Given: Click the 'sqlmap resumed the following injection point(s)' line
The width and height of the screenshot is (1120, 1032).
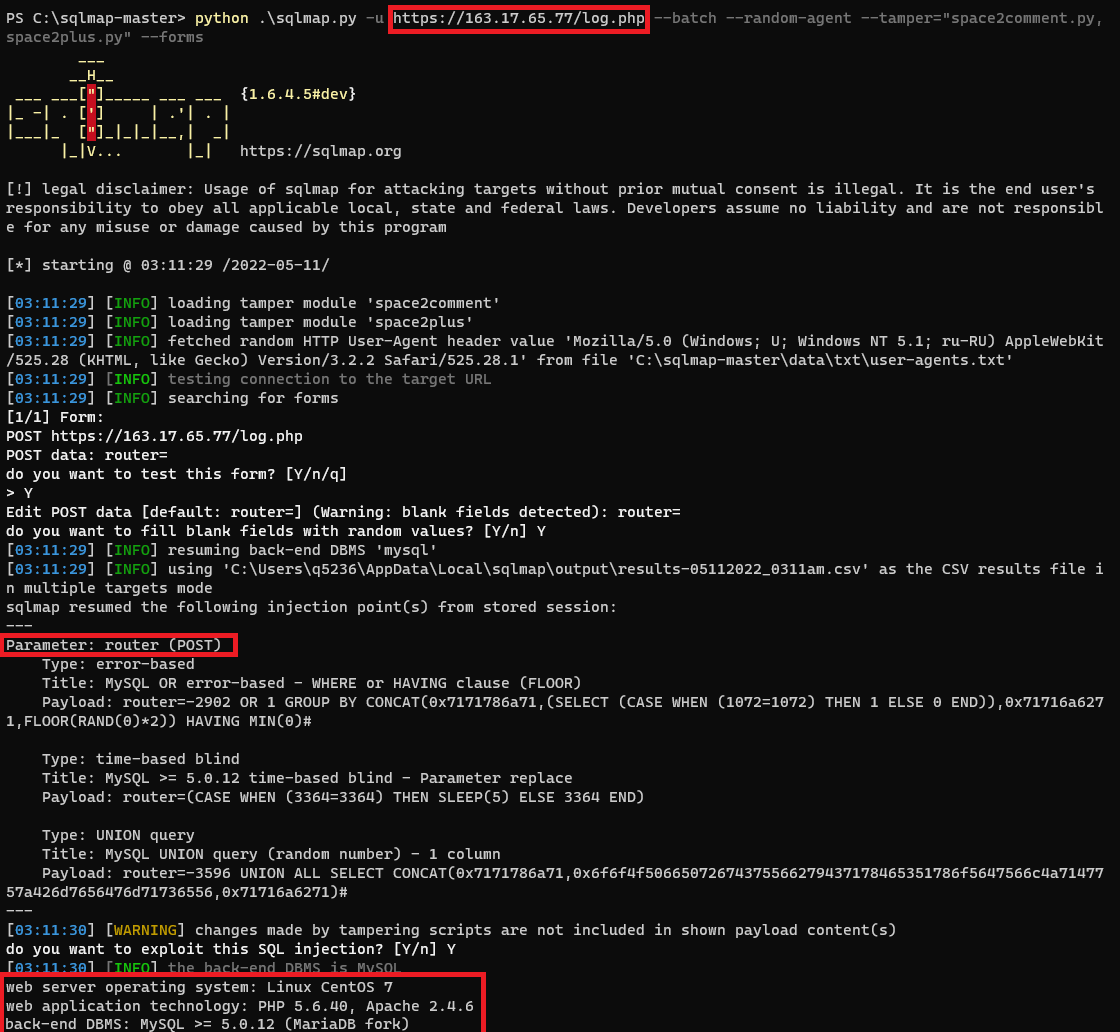Looking at the screenshot, I should pos(311,607).
